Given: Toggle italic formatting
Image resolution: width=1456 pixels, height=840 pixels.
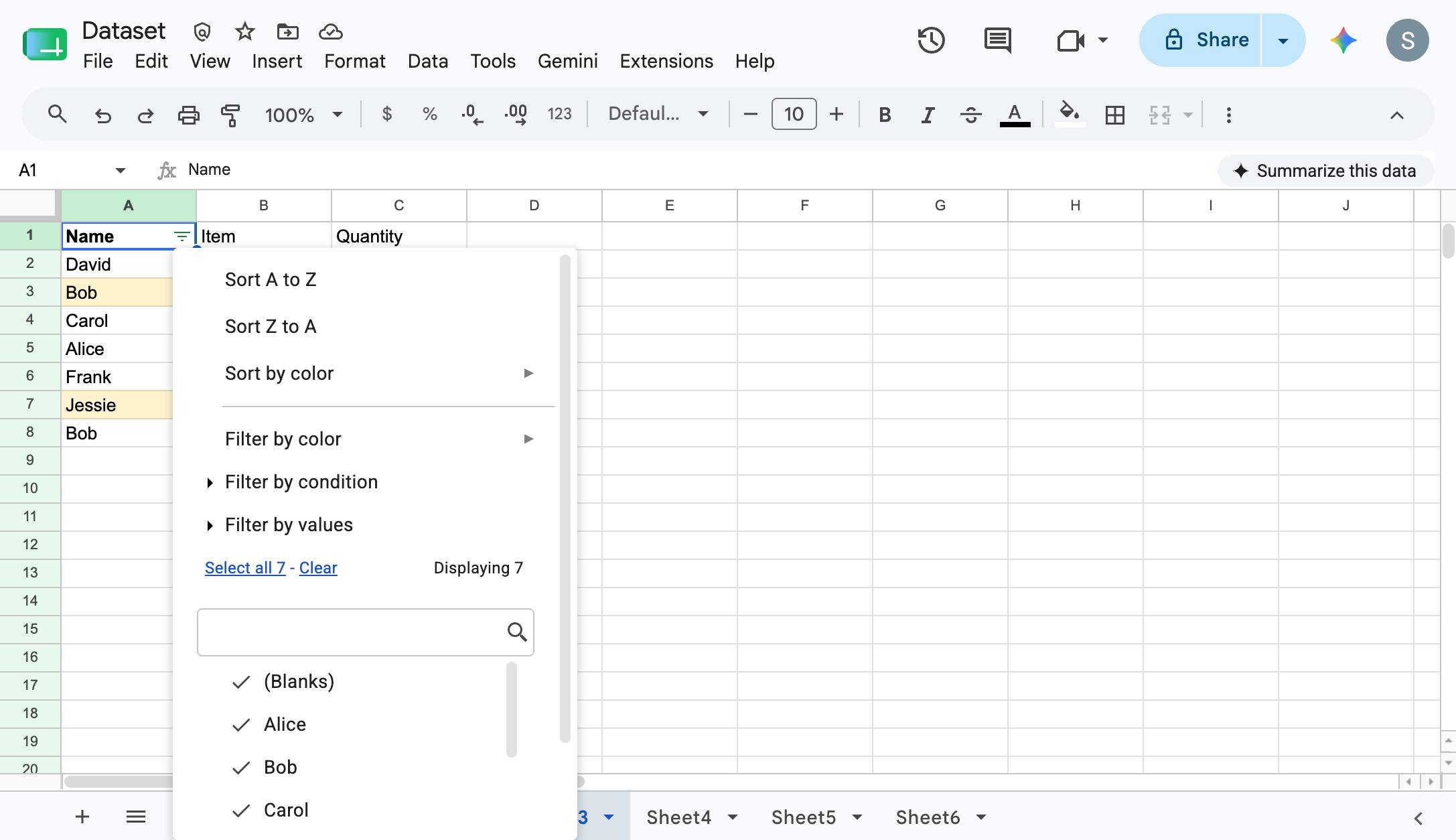Looking at the screenshot, I should coord(928,115).
